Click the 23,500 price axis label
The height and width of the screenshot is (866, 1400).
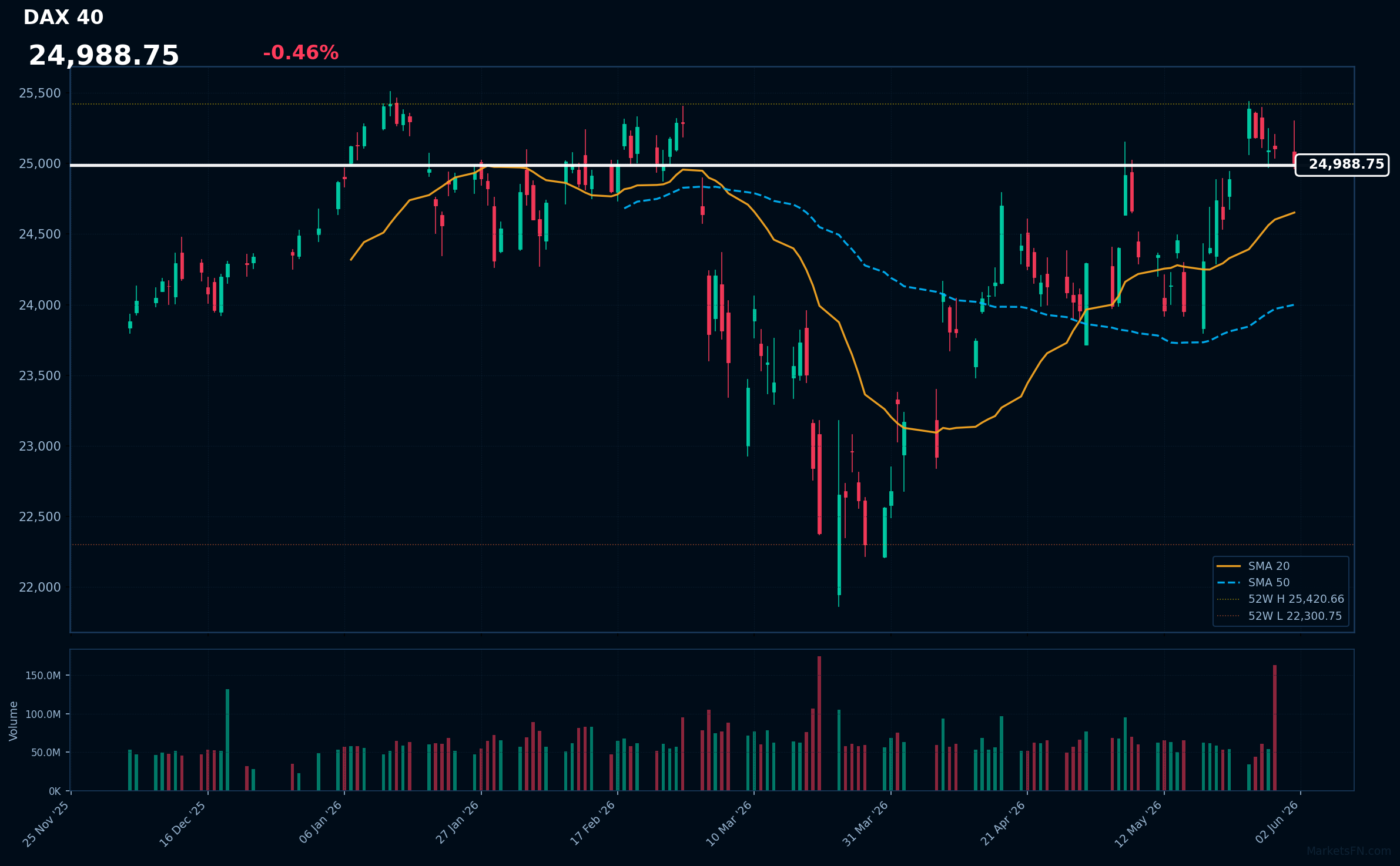(x=40, y=376)
